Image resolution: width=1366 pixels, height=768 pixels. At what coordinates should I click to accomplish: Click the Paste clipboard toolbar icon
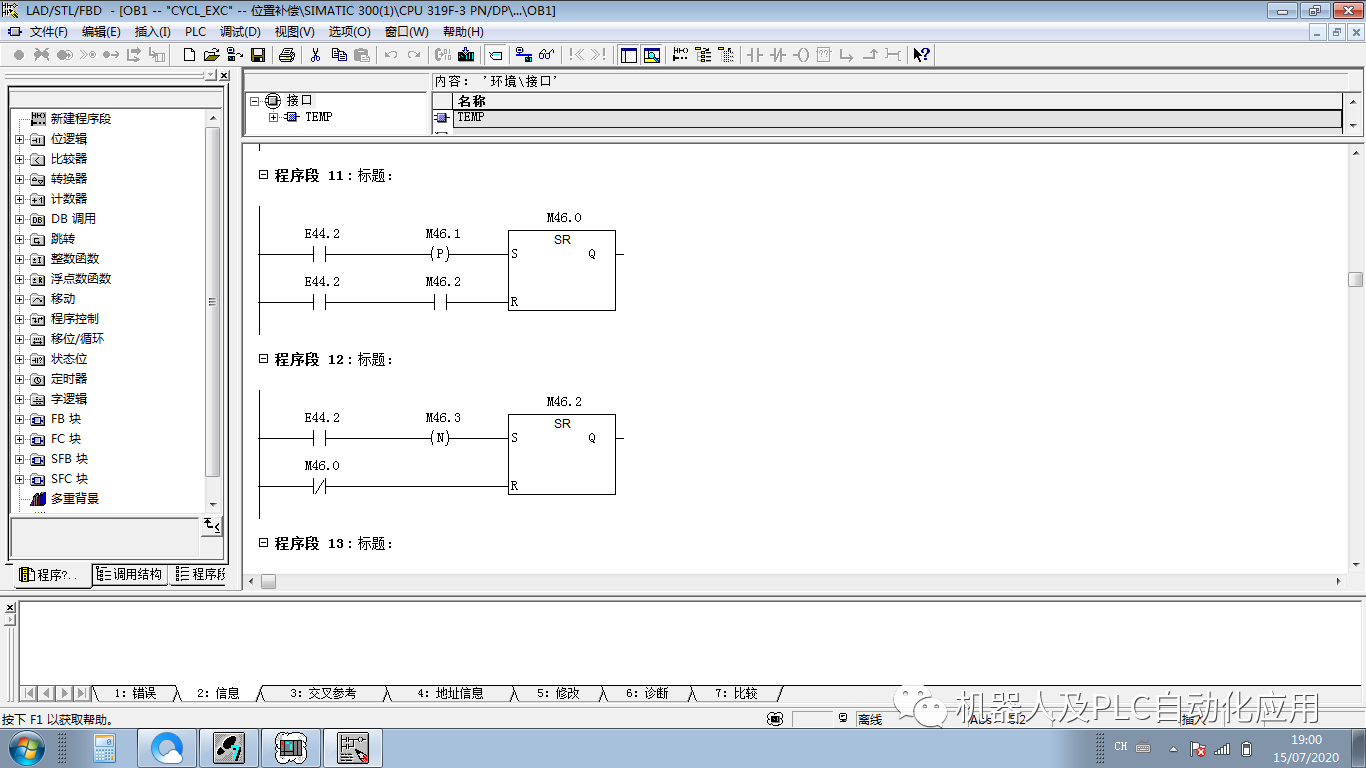pos(362,55)
